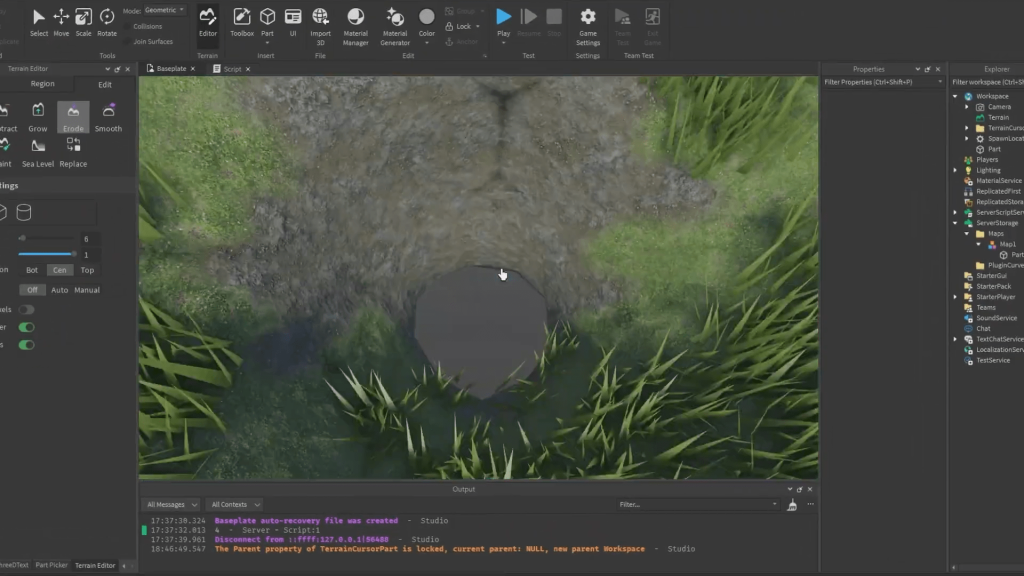Image resolution: width=1024 pixels, height=576 pixels.
Task: Open All Contexts dropdown
Action: click(x=235, y=504)
